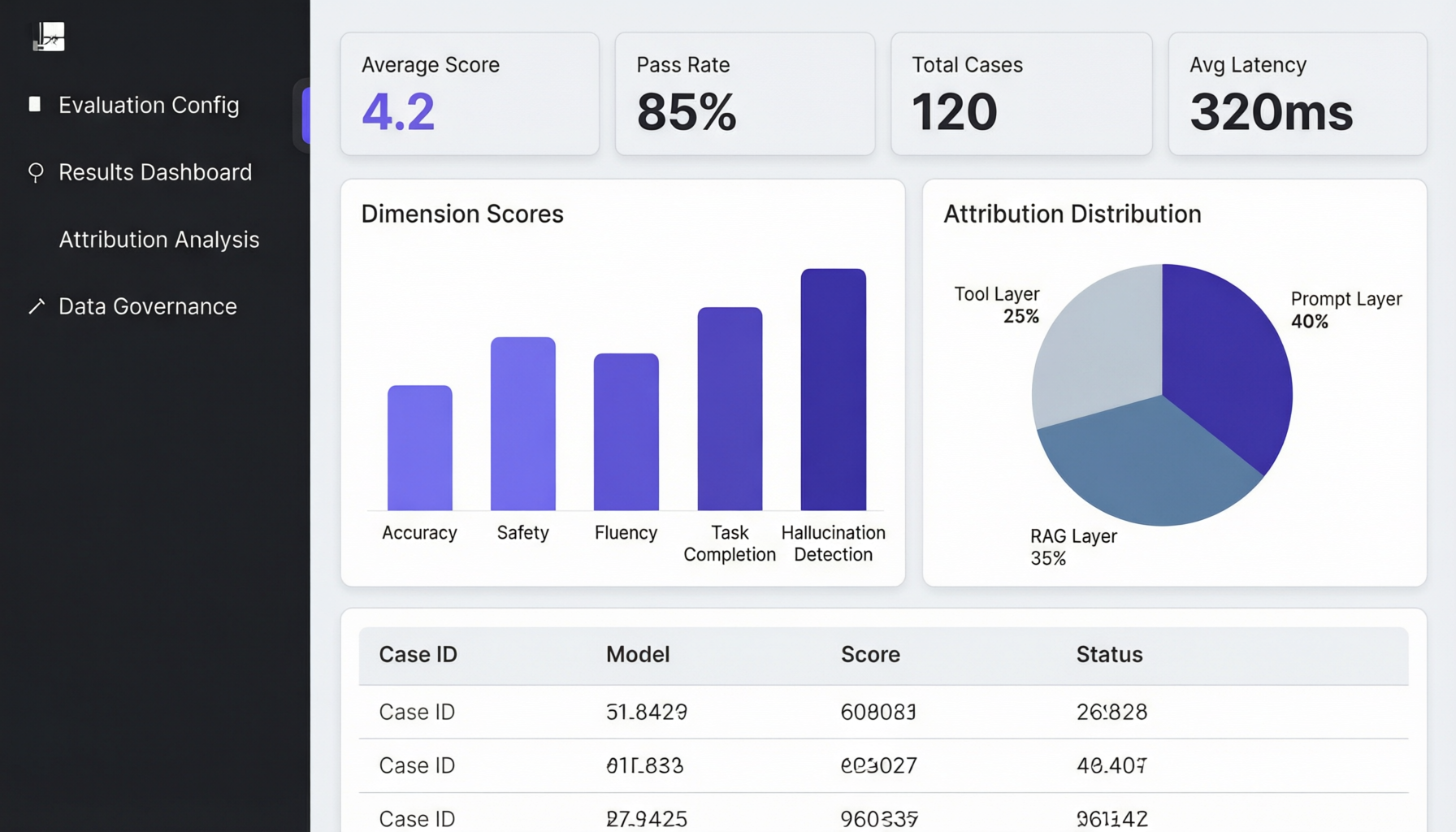Click status cell 26:828

(1112, 712)
